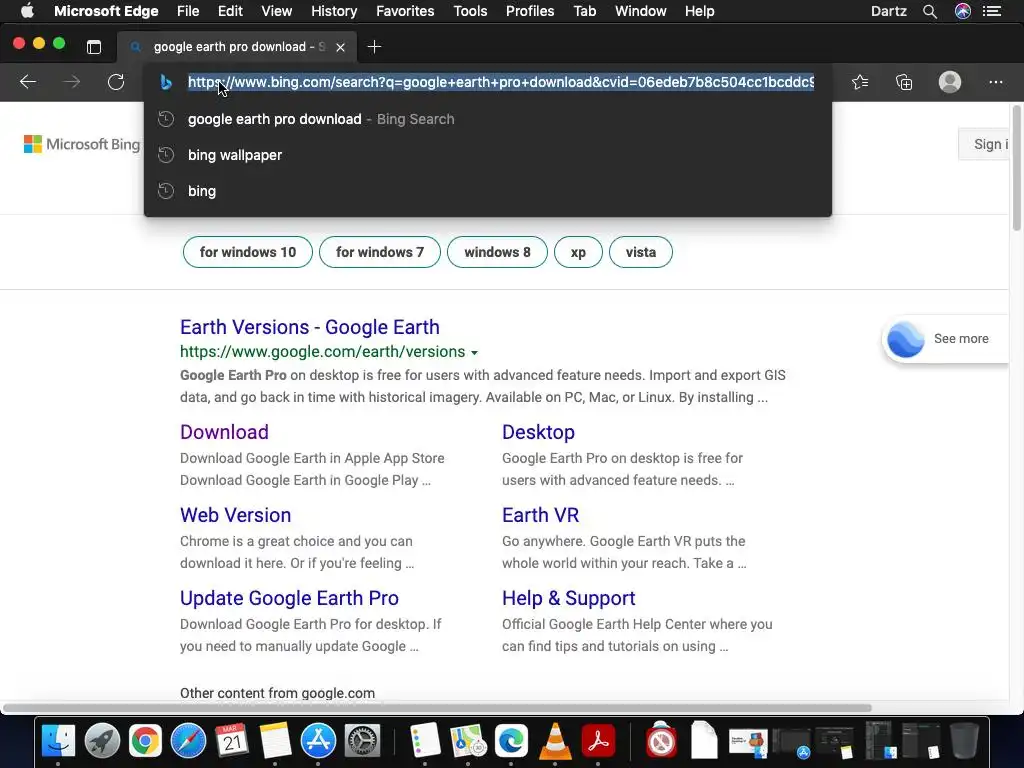Open the Help menu
Viewport: 1024px width, 768px height.
699,11
